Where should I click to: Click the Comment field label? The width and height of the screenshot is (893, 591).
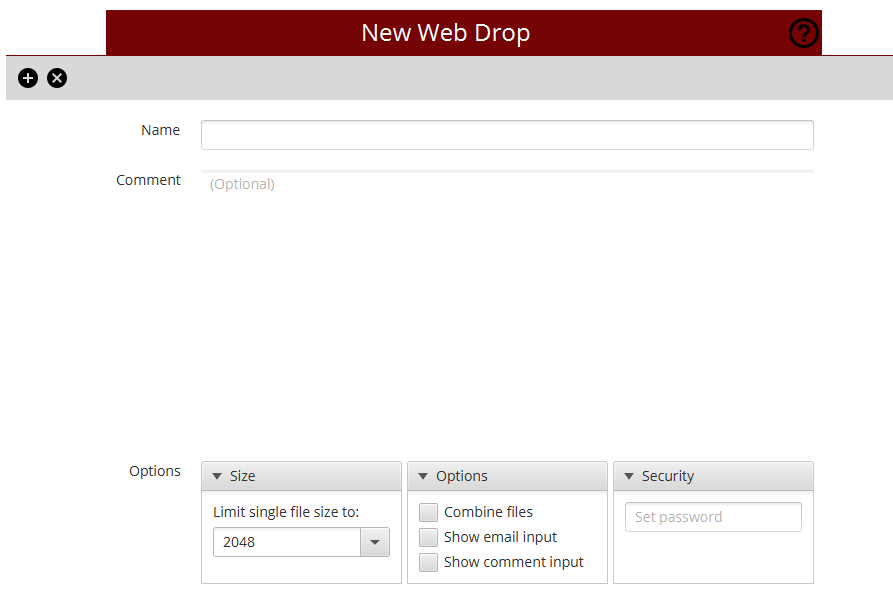(x=148, y=180)
